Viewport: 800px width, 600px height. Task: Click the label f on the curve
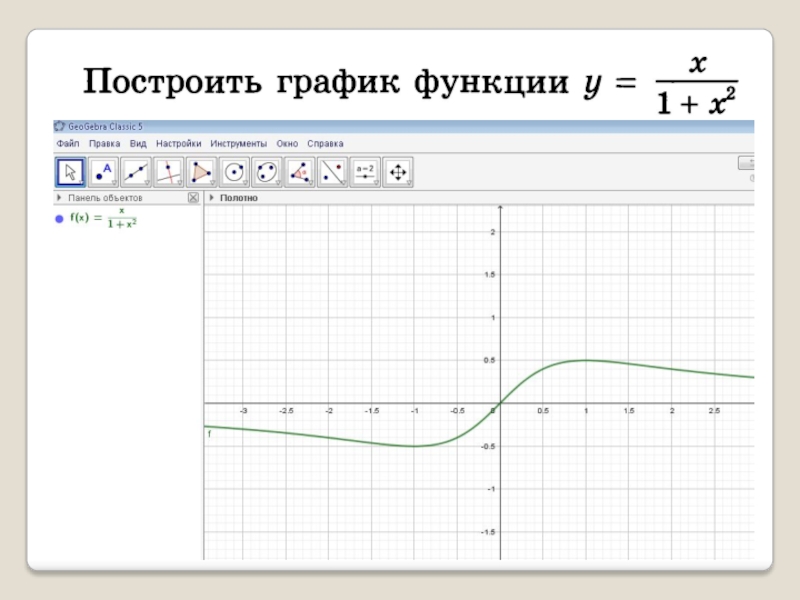coord(209,434)
